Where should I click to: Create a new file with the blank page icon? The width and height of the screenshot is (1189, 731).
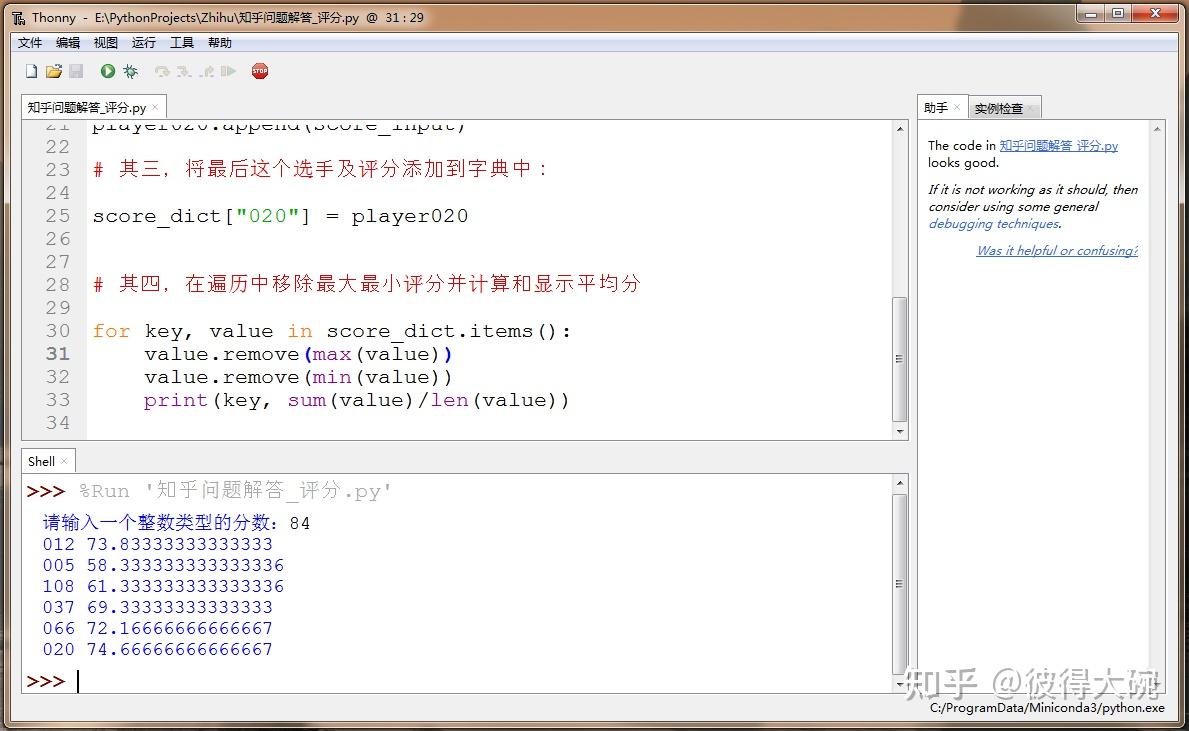point(31,71)
